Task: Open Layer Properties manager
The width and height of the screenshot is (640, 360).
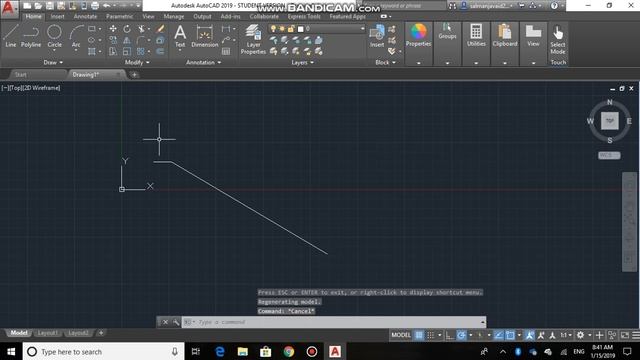Action: [x=253, y=39]
